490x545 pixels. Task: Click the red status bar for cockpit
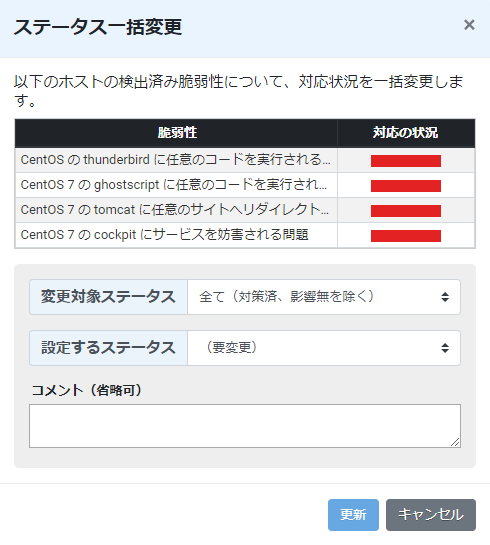coord(406,236)
